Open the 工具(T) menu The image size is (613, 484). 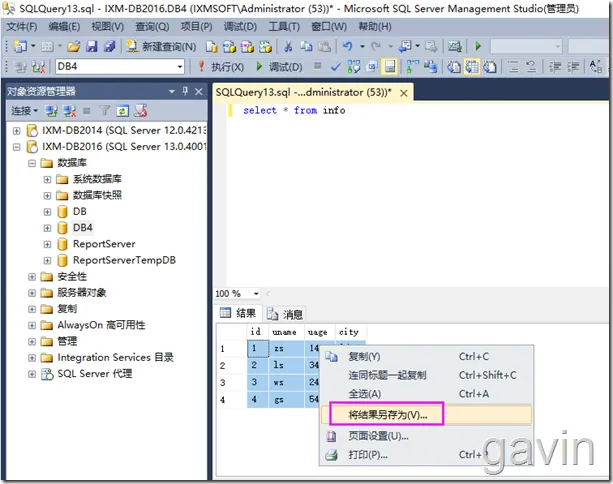point(284,27)
